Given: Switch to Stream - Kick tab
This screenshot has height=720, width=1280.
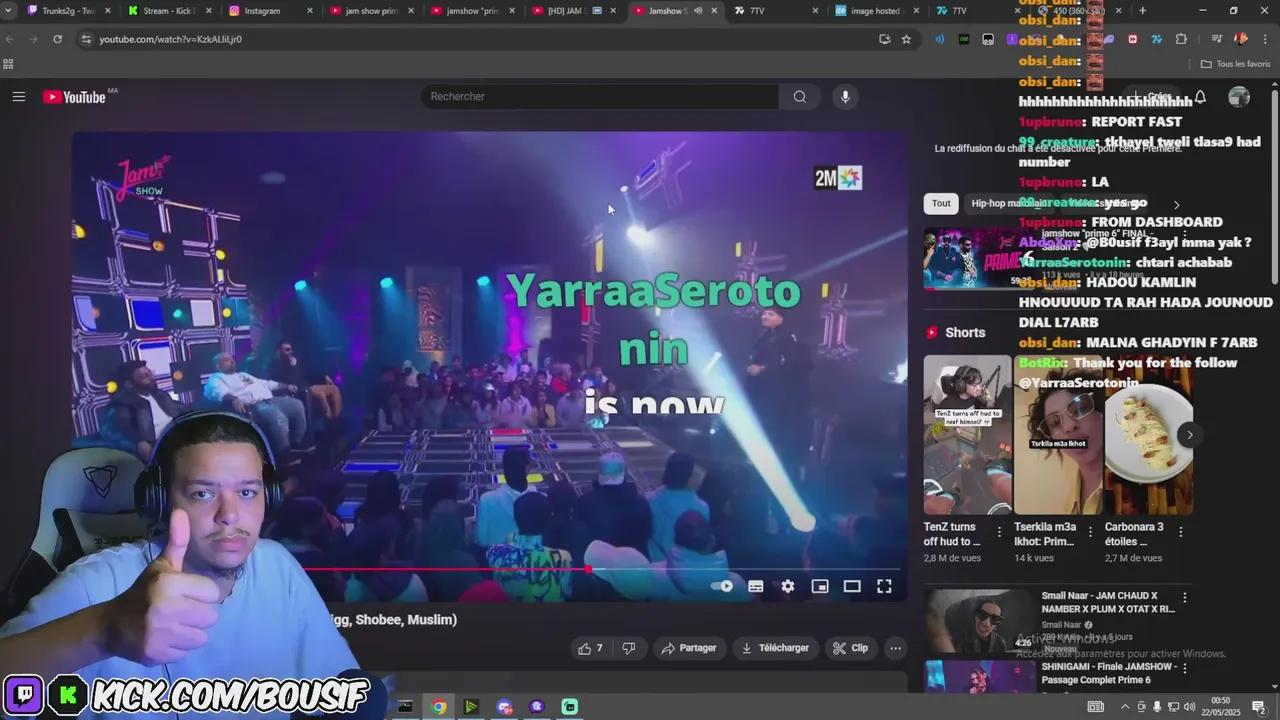Looking at the screenshot, I should tap(168, 11).
